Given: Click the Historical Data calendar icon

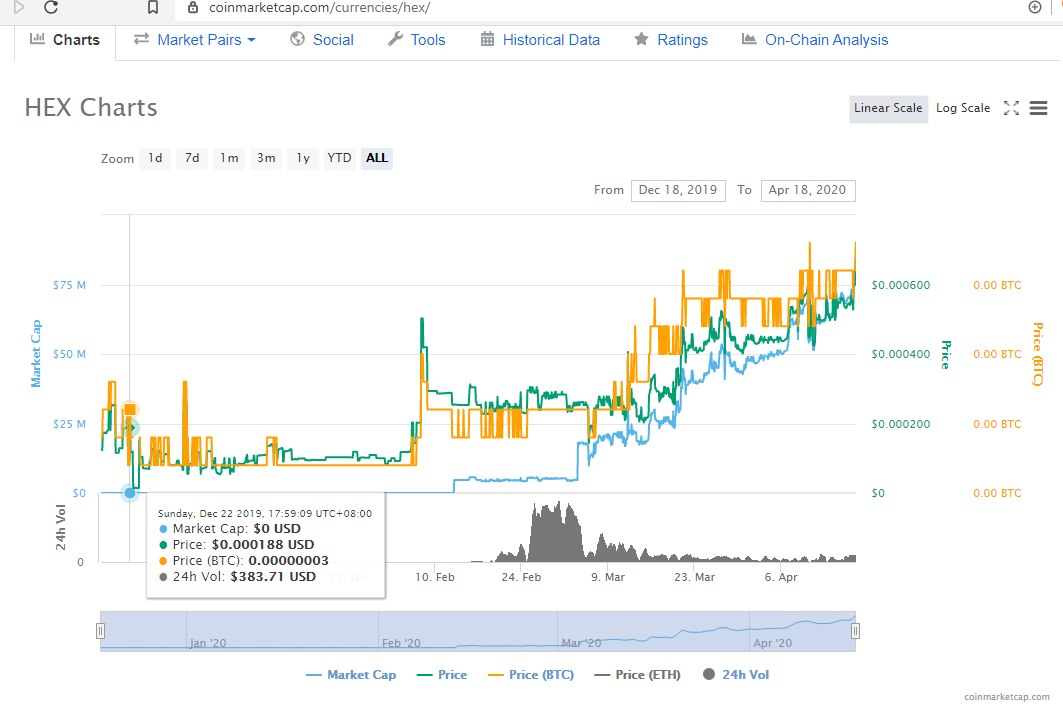Looking at the screenshot, I should (x=486, y=40).
